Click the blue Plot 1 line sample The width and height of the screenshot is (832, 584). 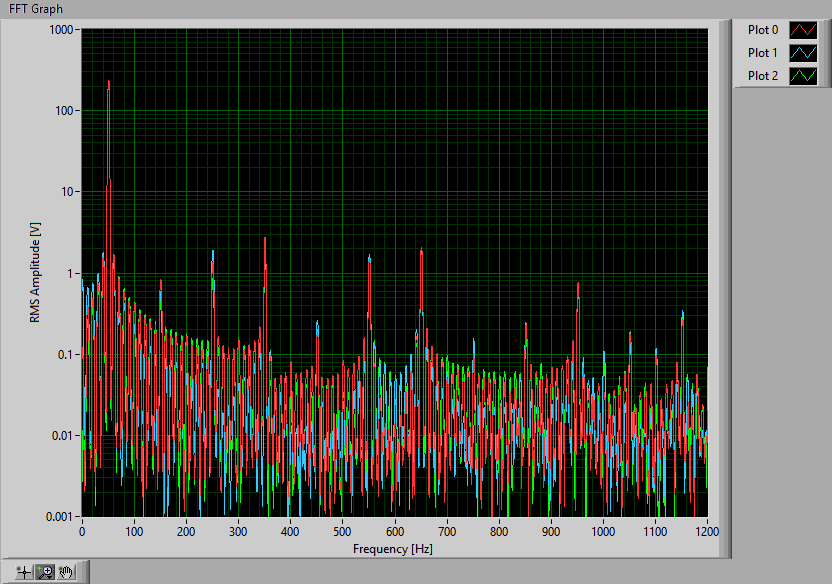point(802,53)
